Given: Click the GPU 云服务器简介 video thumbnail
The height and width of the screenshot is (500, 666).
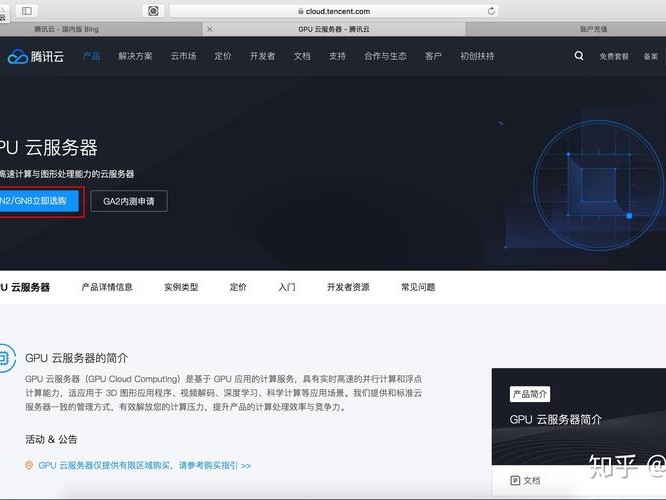Looking at the screenshot, I should click(579, 417).
